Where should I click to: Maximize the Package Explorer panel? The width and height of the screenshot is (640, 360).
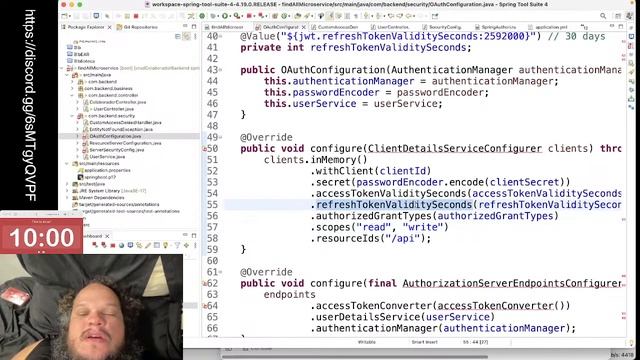(x=194, y=27)
